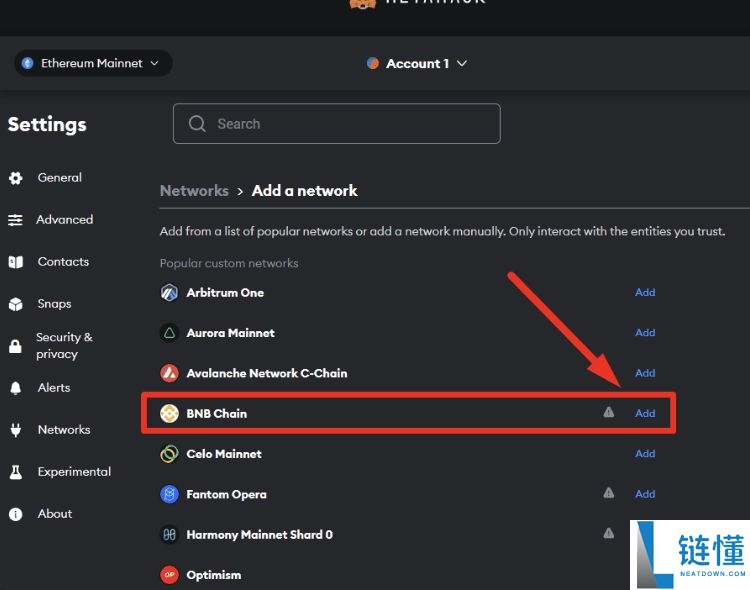The width and height of the screenshot is (750, 590).
Task: Select the Aurora Mainnet name
Action: tap(231, 333)
